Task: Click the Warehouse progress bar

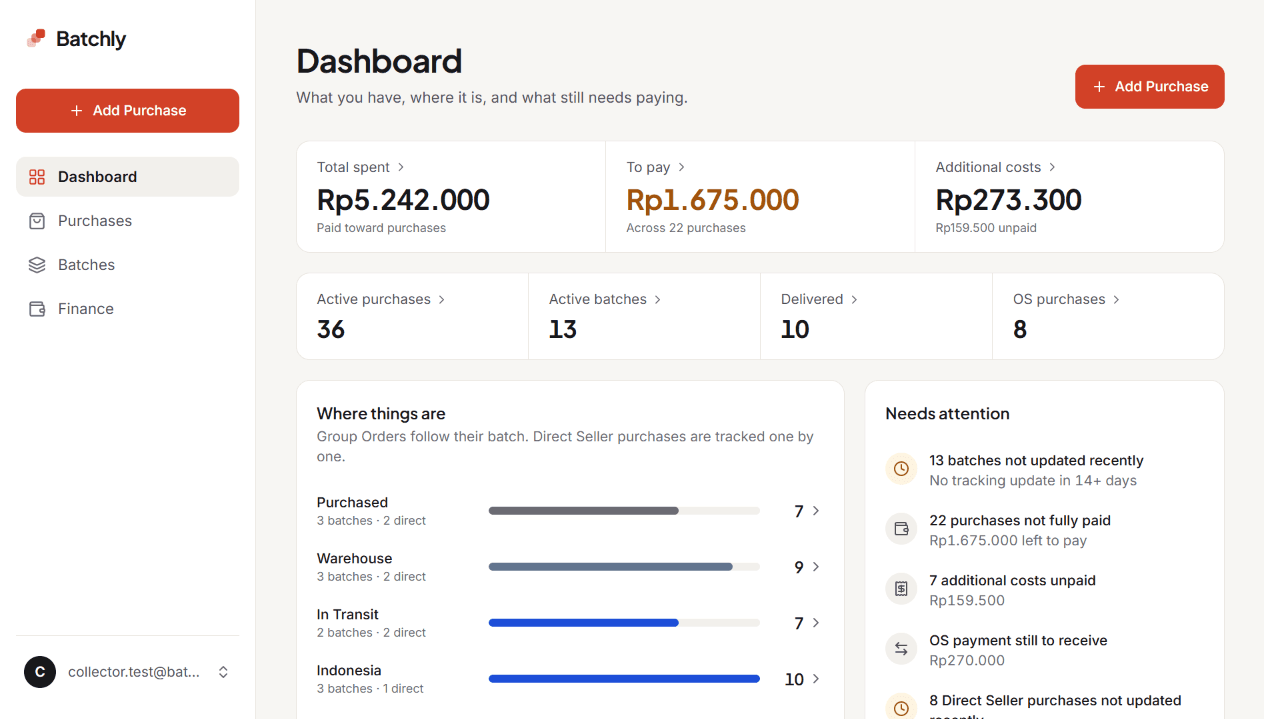Action: point(624,567)
